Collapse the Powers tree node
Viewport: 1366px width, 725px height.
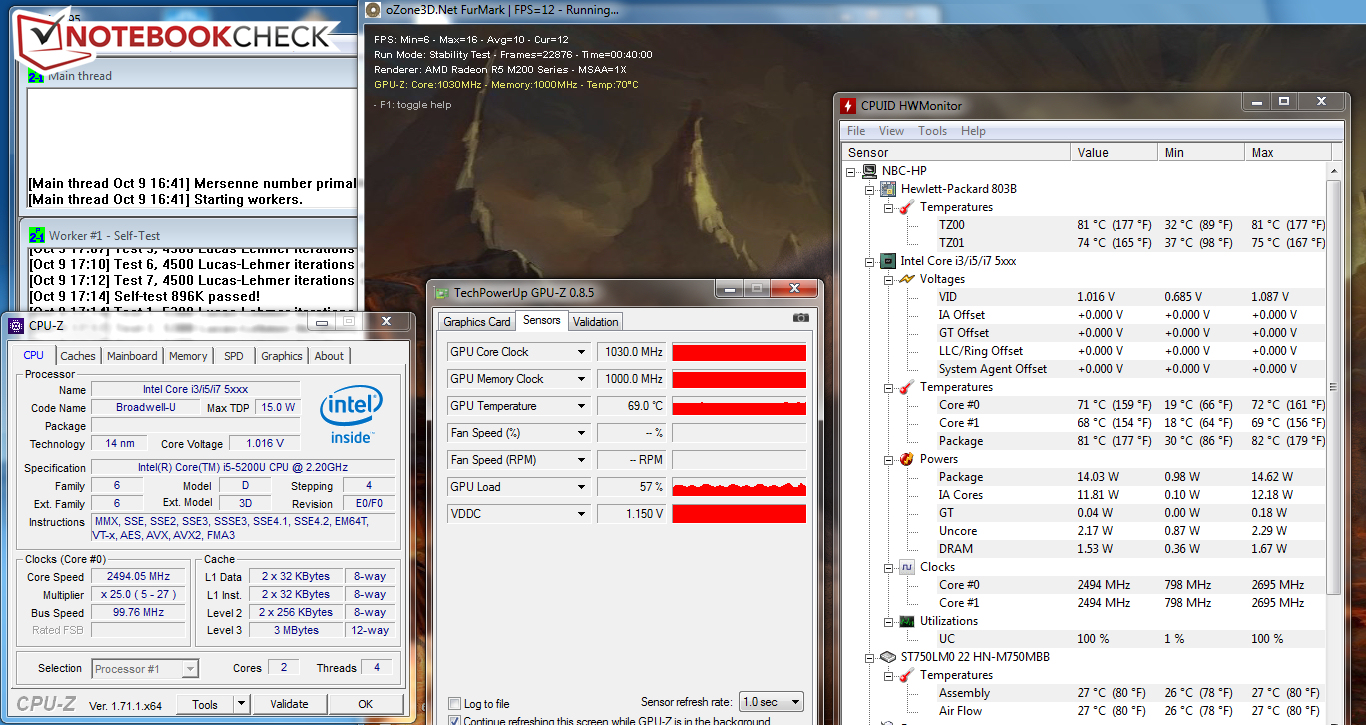tap(888, 459)
